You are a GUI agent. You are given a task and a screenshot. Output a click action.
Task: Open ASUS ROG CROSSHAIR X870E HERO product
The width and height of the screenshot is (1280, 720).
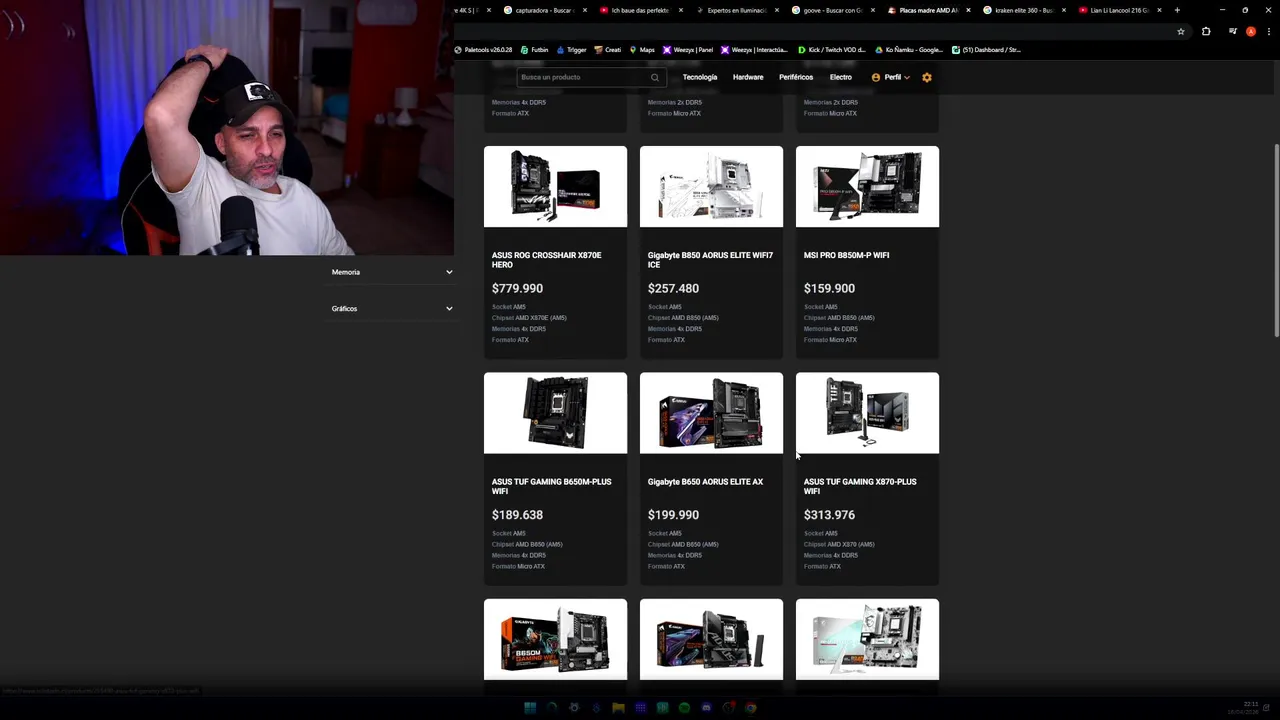coord(547,260)
